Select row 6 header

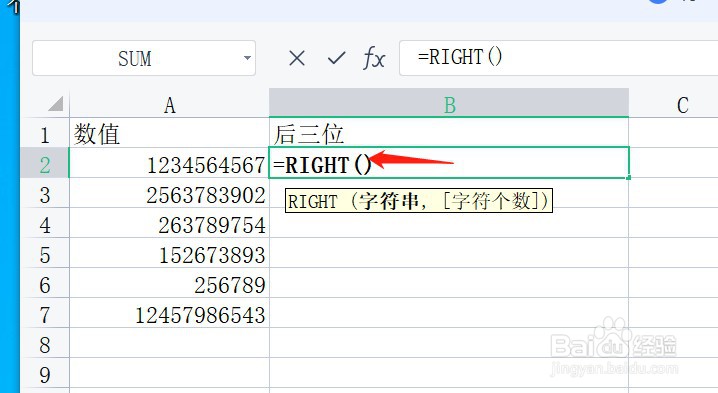click(45, 284)
